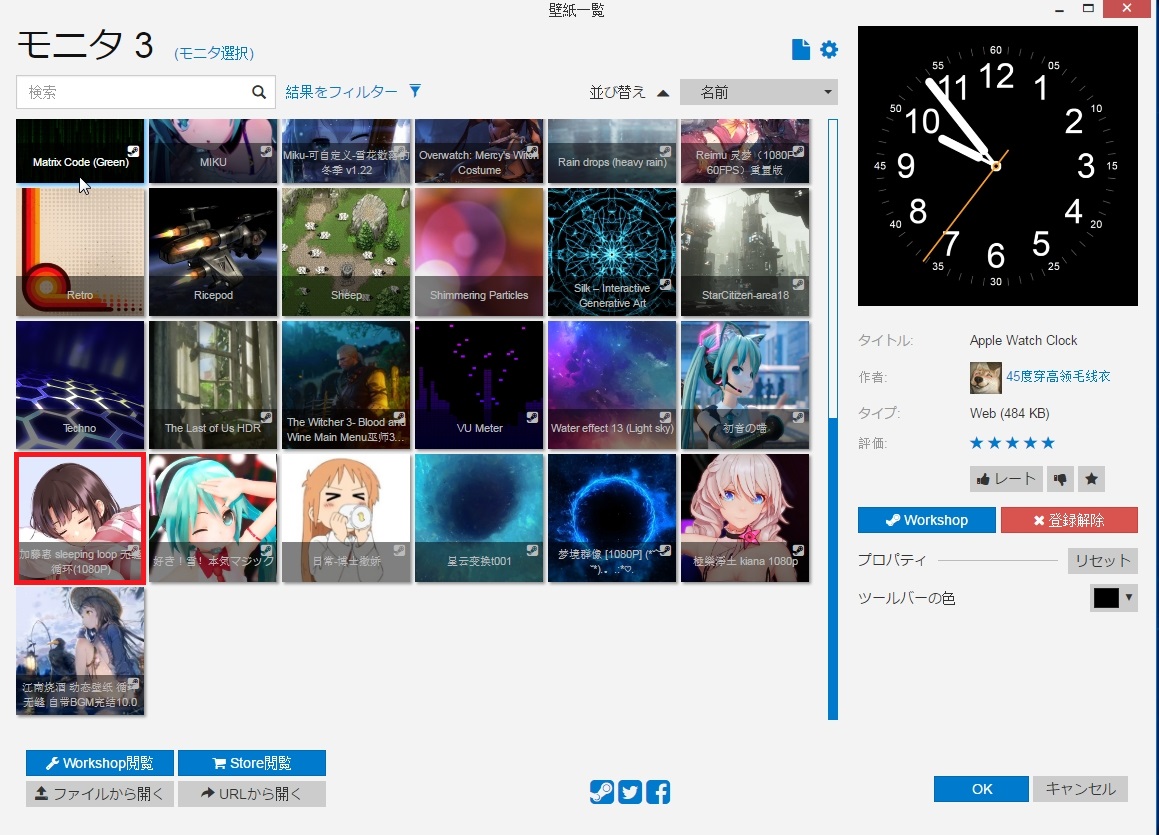Open the Facebook social icon
The height and width of the screenshot is (835, 1159).
point(658,792)
